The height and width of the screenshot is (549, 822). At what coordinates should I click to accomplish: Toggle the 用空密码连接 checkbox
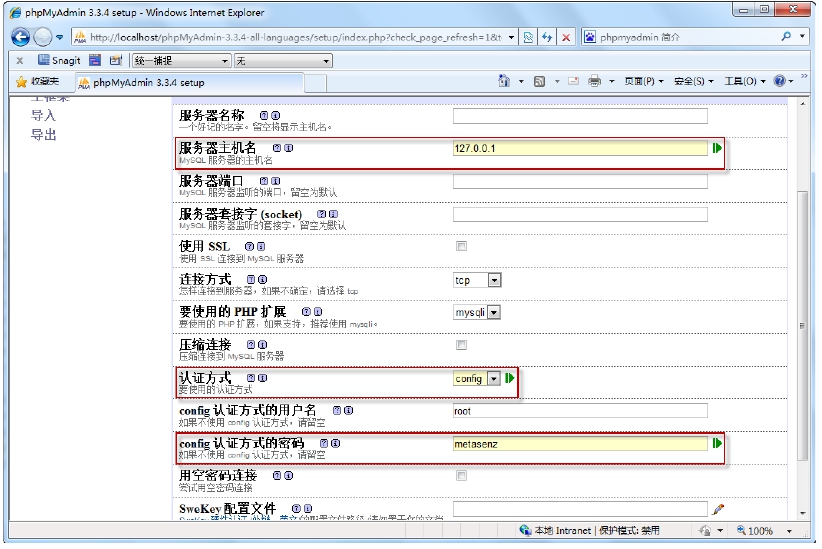461,476
